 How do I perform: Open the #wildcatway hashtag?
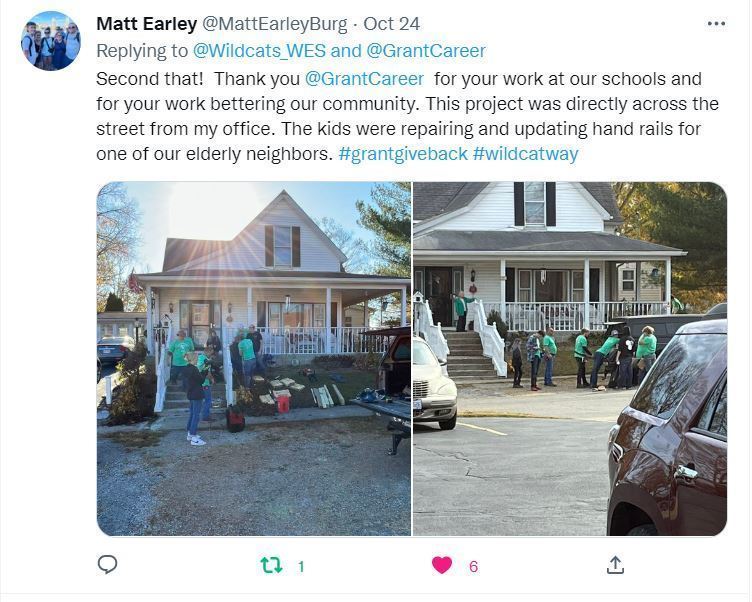pyautogui.click(x=526, y=154)
